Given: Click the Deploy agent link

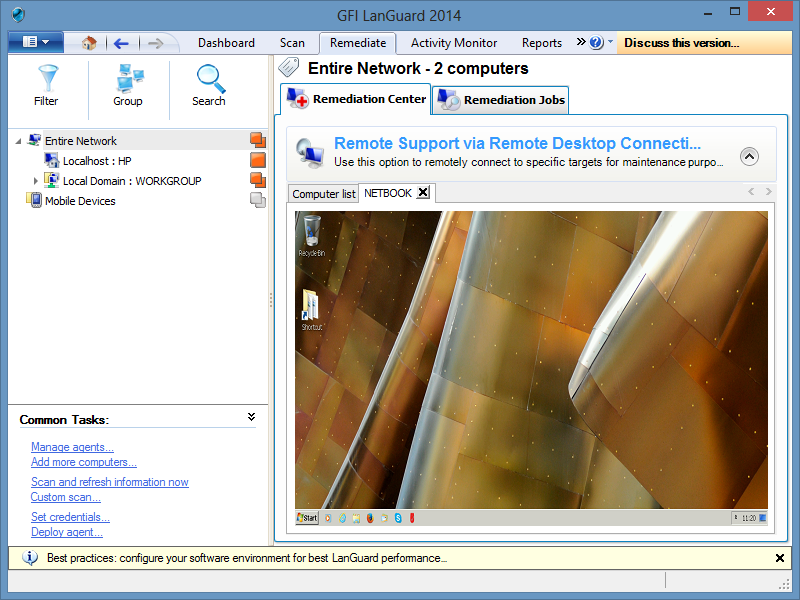Looking at the screenshot, I should 67,532.
